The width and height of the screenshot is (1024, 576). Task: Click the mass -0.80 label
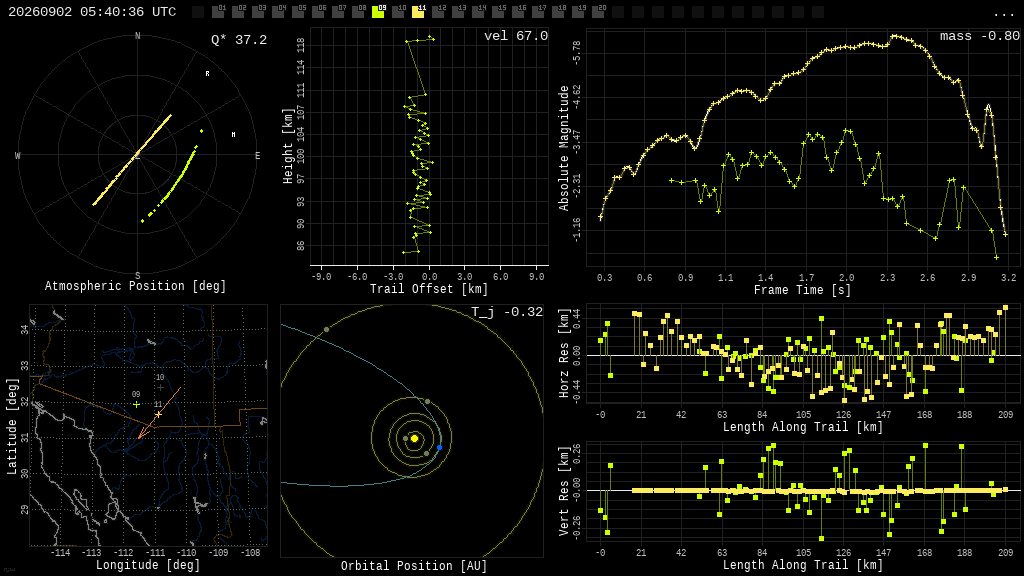980,36
